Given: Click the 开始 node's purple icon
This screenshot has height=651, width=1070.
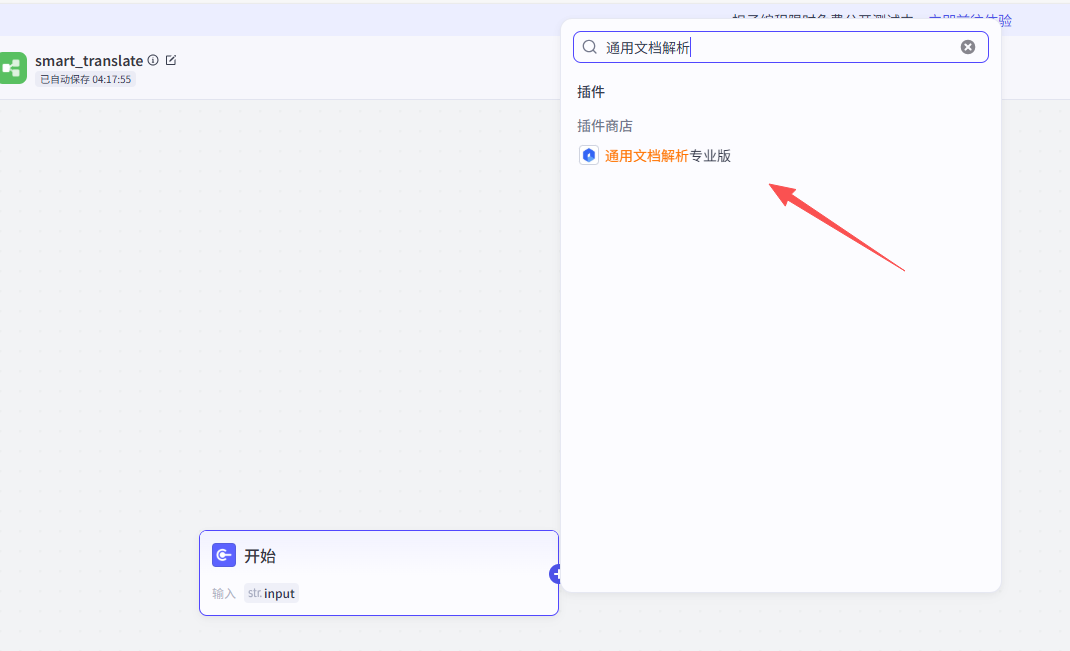Looking at the screenshot, I should 224,555.
